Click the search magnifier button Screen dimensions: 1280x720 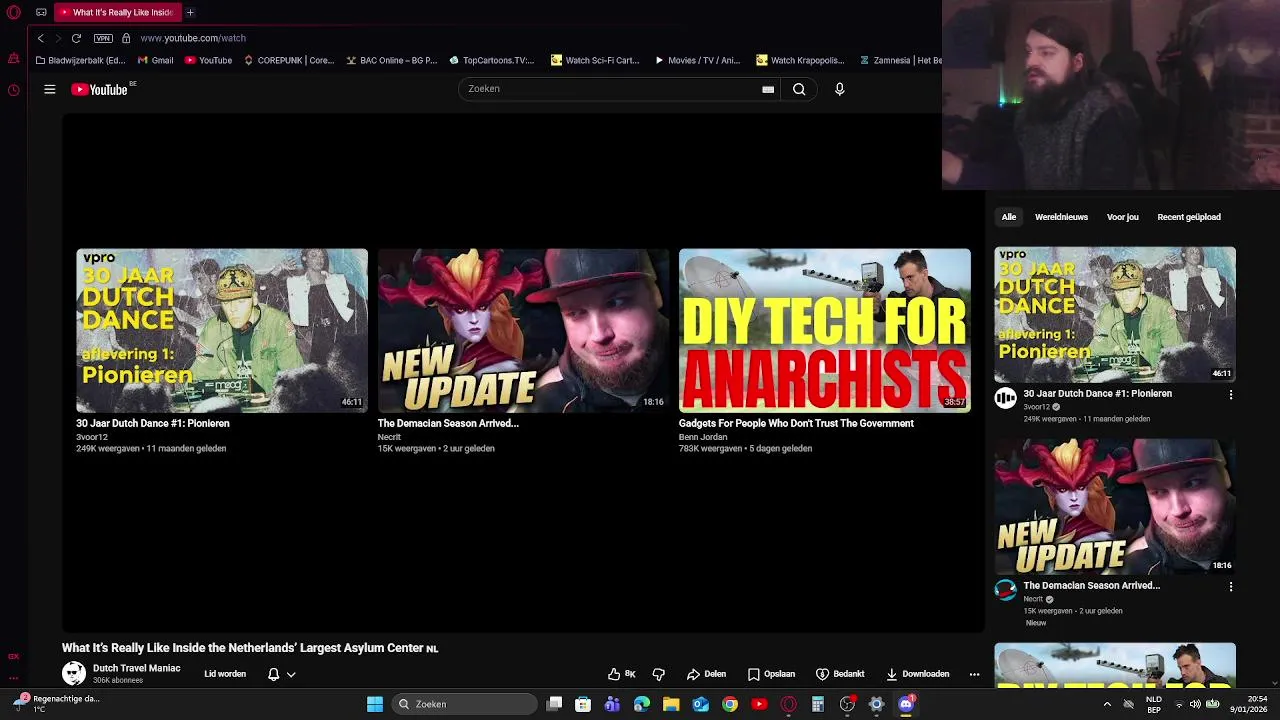799,89
